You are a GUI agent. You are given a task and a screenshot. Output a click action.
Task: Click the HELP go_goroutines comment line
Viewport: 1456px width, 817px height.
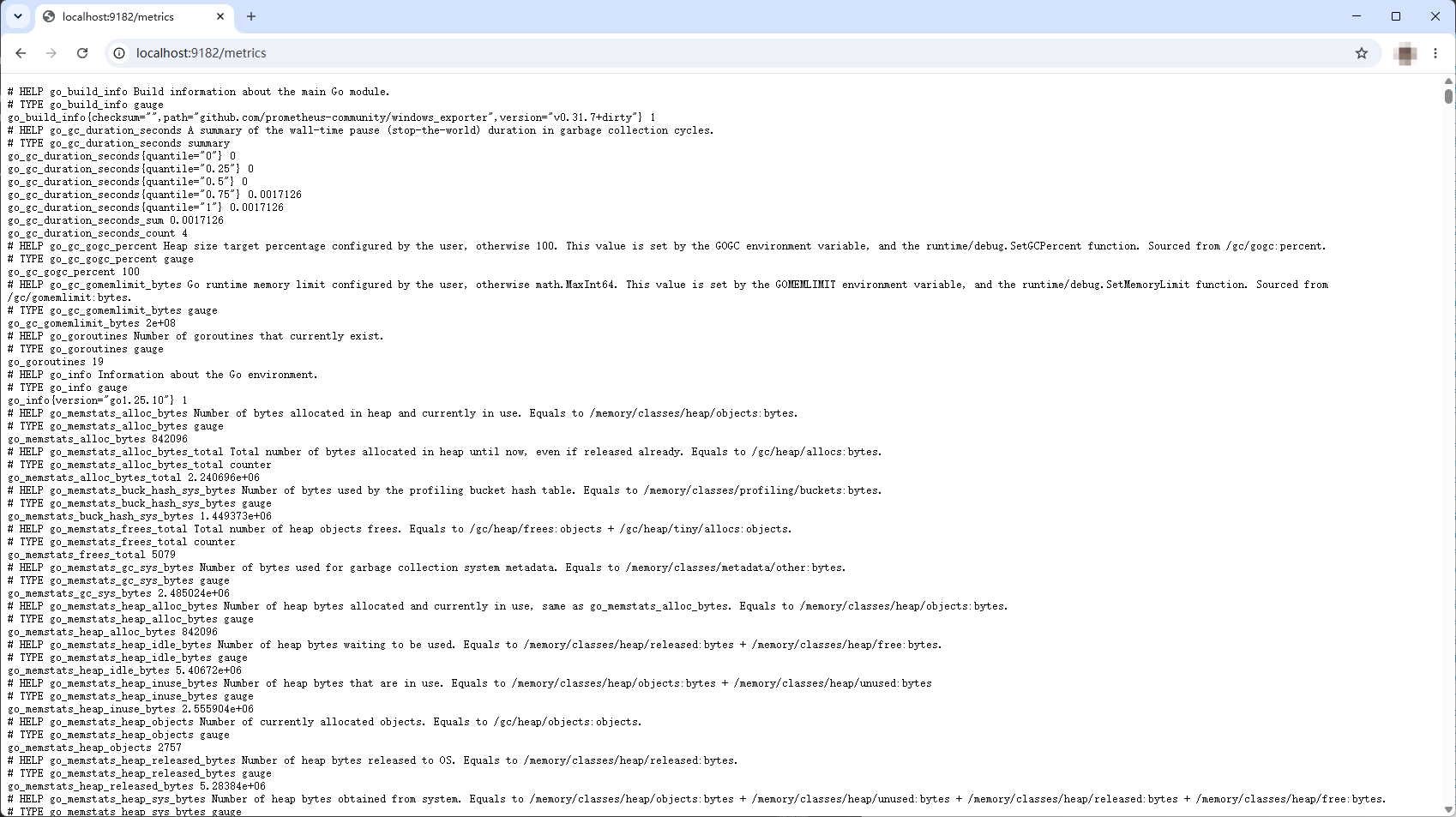pos(196,336)
